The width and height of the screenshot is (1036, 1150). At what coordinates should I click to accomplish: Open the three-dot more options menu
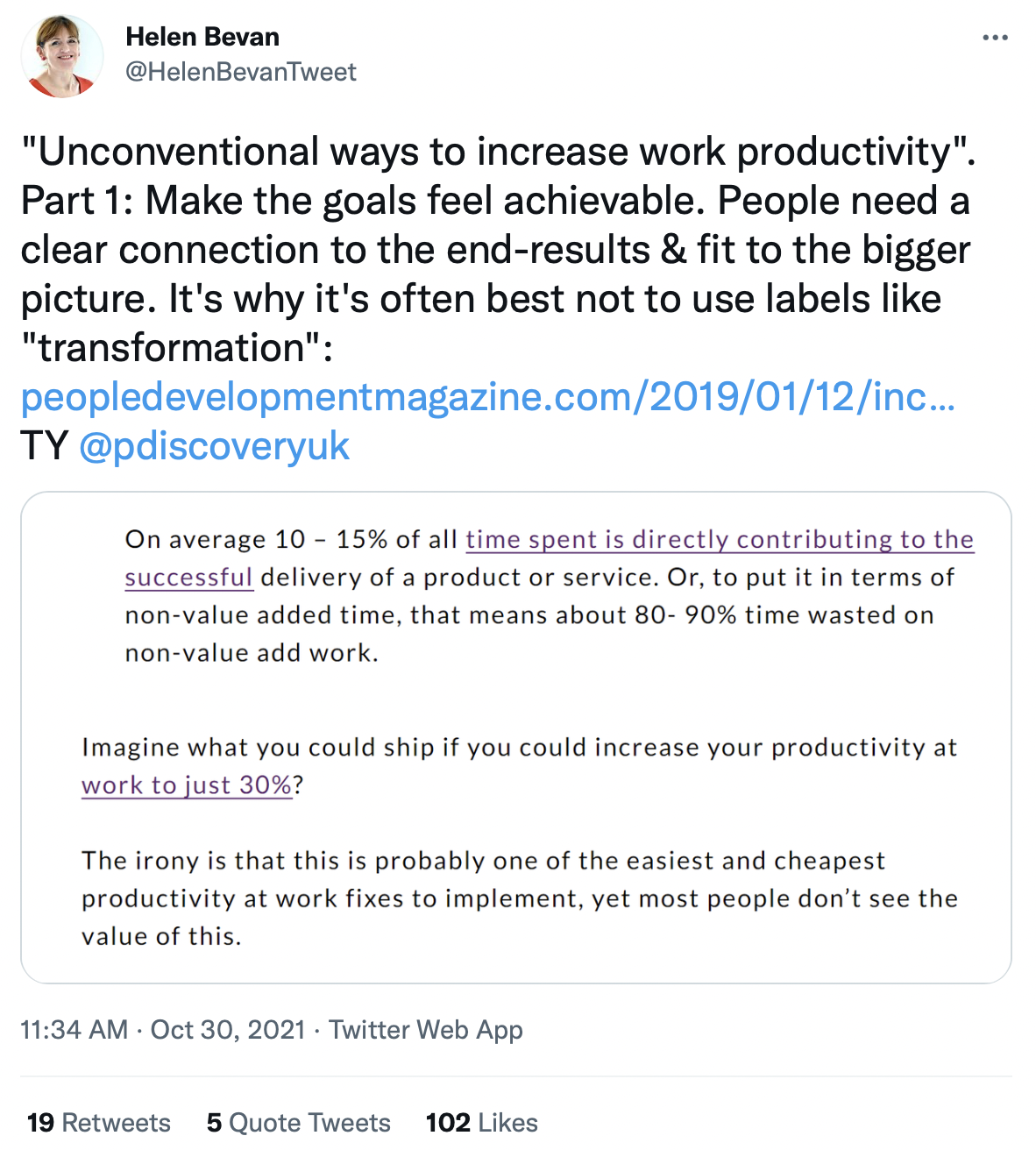995,38
